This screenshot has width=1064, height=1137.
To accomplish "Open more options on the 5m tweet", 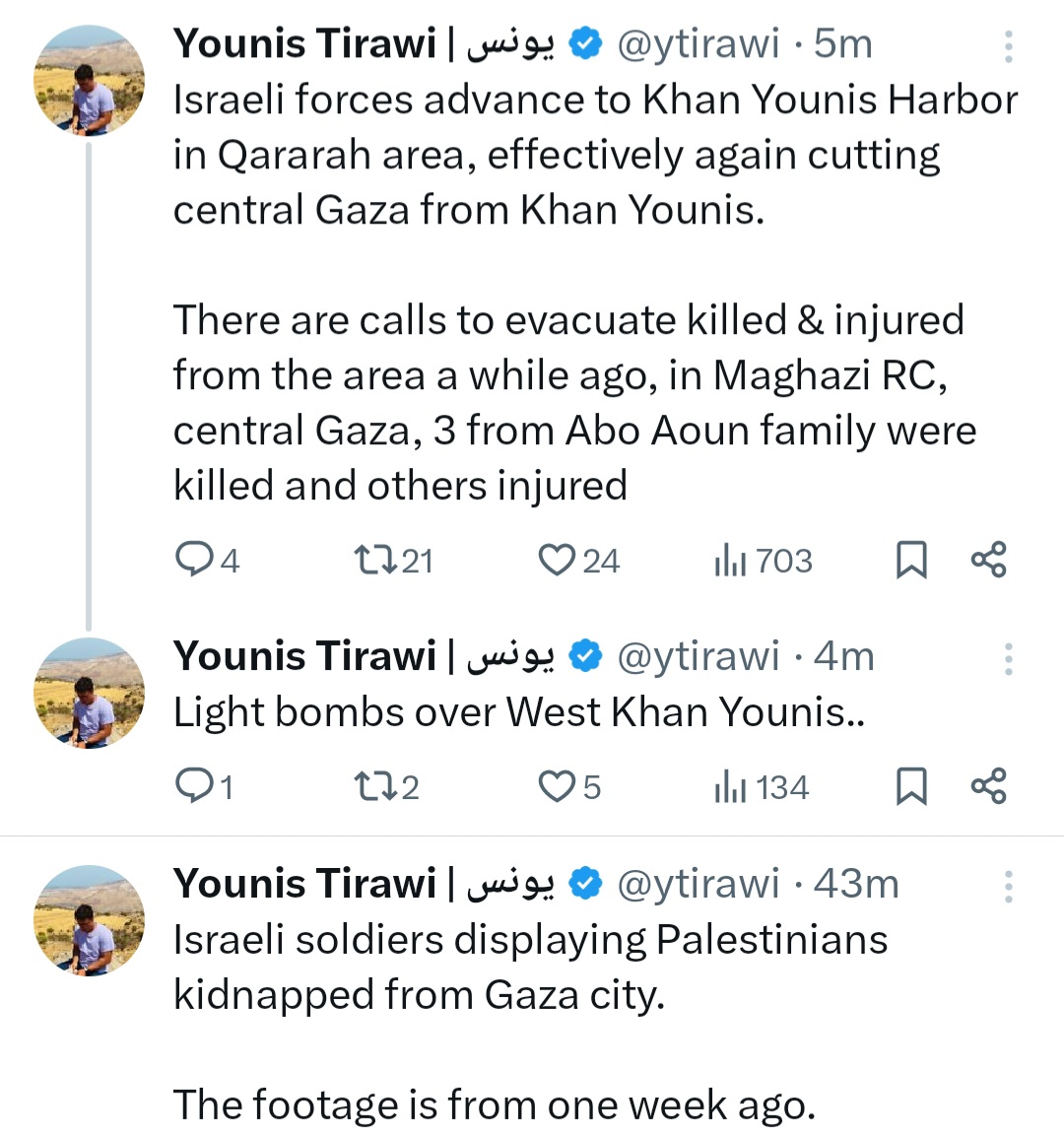I will [1008, 46].
